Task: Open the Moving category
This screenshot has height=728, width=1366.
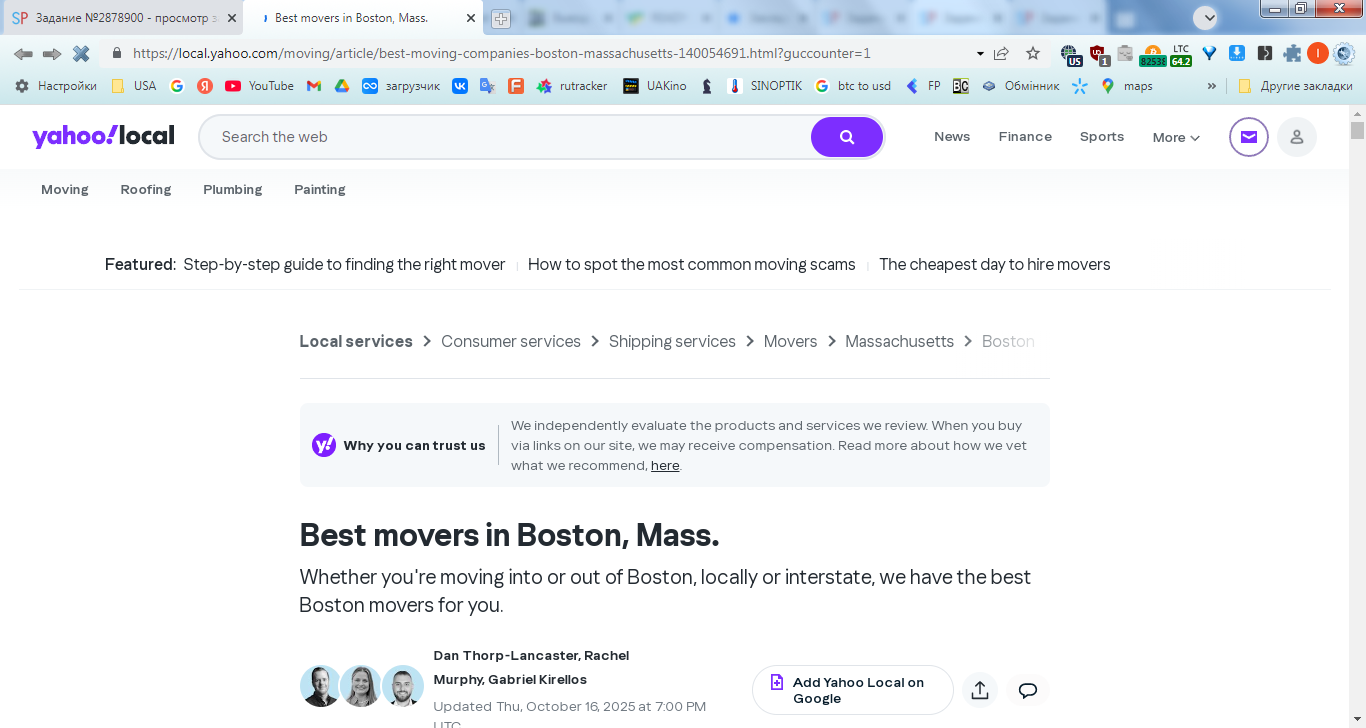Action: pyautogui.click(x=65, y=190)
